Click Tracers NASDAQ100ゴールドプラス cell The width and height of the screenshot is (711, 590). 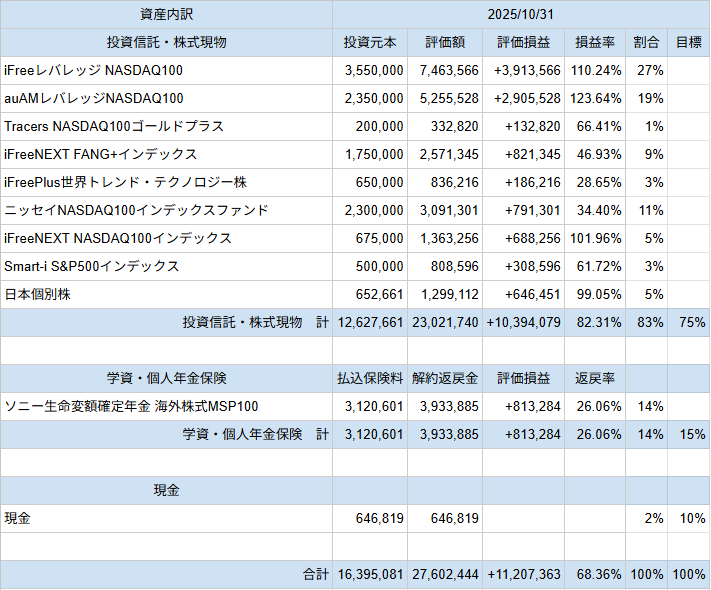(x=114, y=127)
